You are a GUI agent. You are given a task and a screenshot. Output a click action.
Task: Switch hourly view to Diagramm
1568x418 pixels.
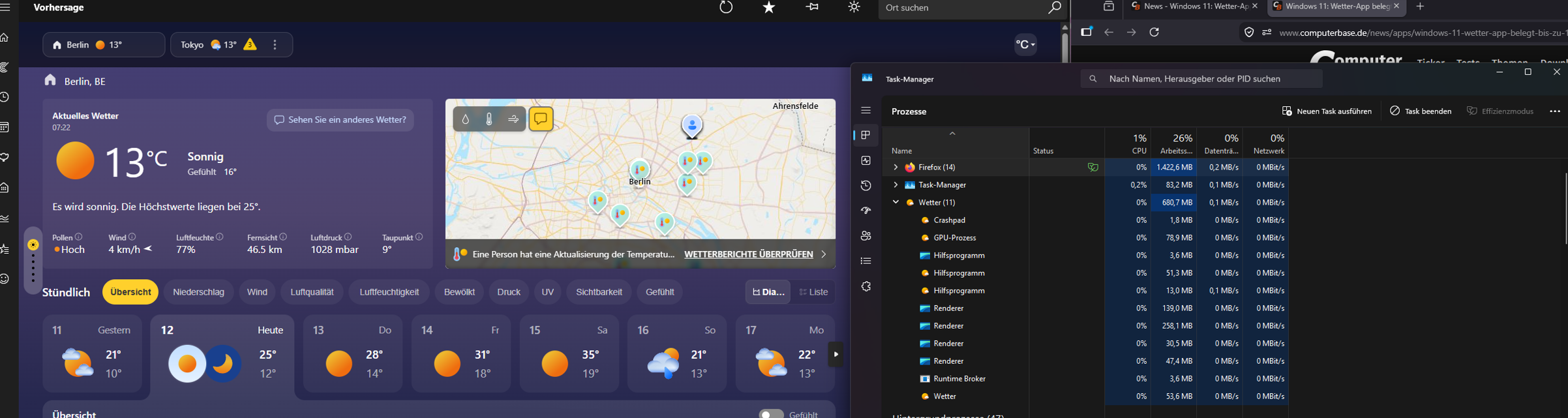tap(768, 292)
